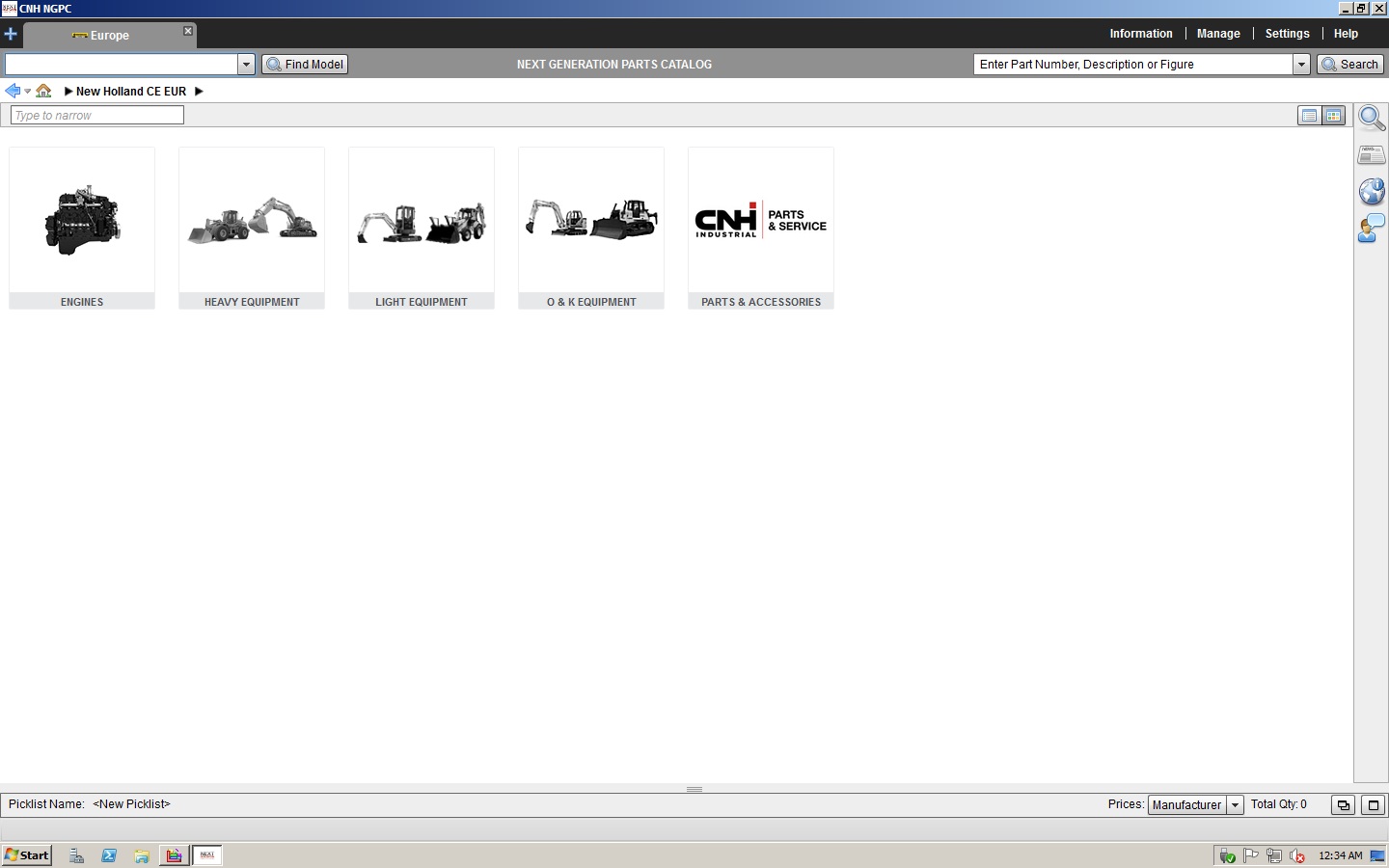
Task: Open the Manage menu
Action: tap(1218, 34)
